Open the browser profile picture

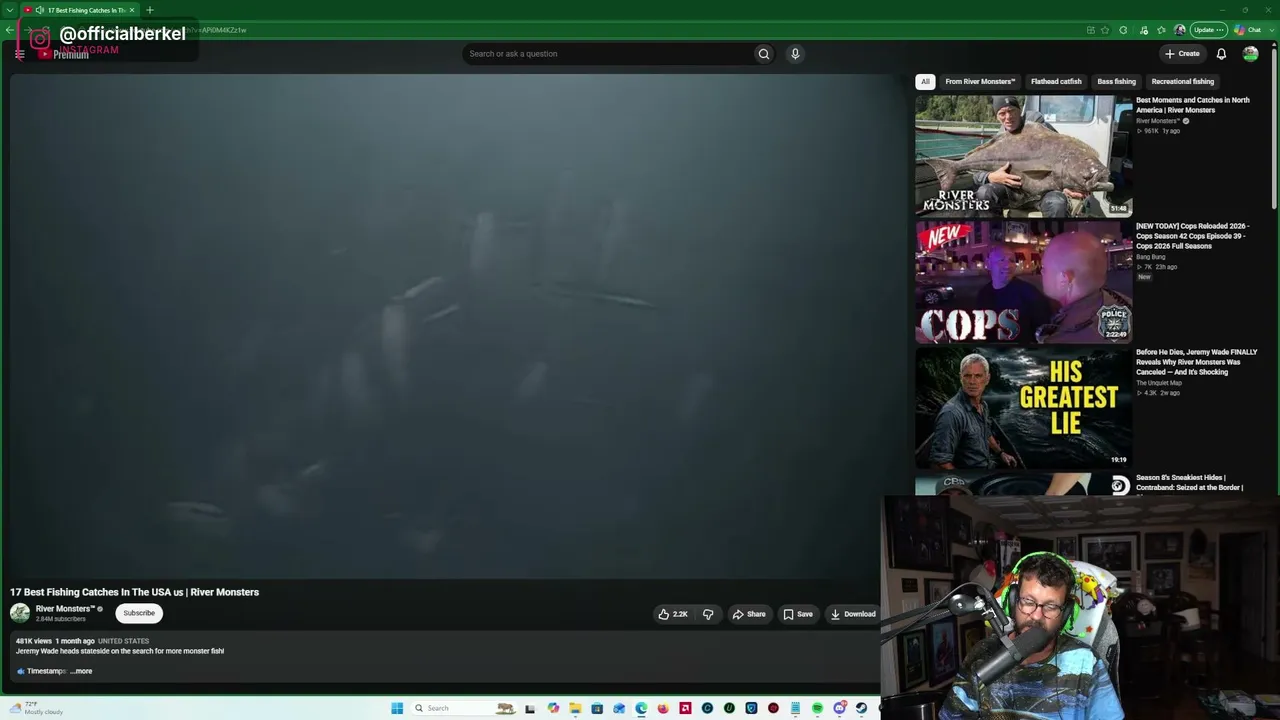pyautogui.click(x=1180, y=30)
